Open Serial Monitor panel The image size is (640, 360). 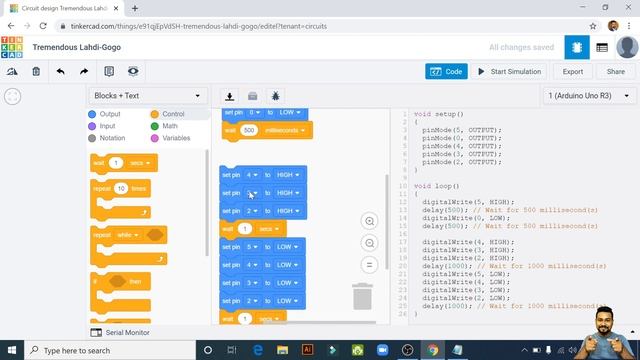(120, 333)
